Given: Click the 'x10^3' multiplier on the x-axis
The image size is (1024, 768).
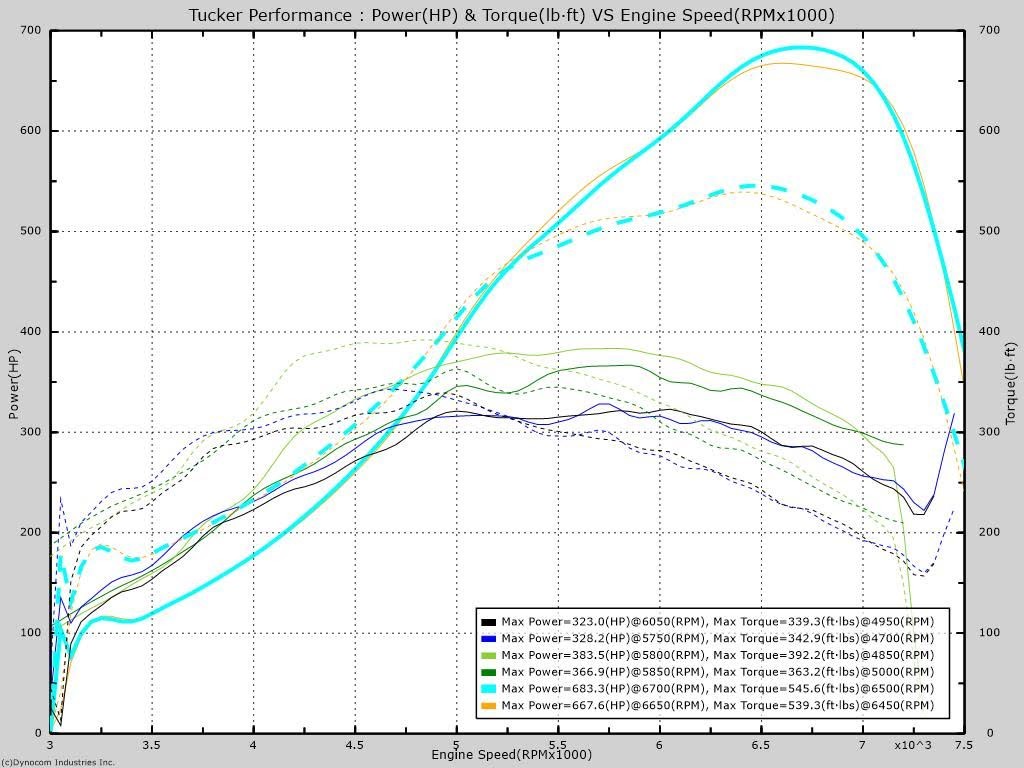Looking at the screenshot, I should tap(913, 745).
